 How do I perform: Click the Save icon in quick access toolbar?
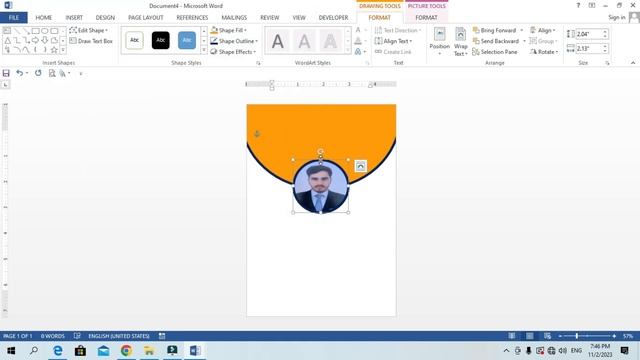coord(6,73)
